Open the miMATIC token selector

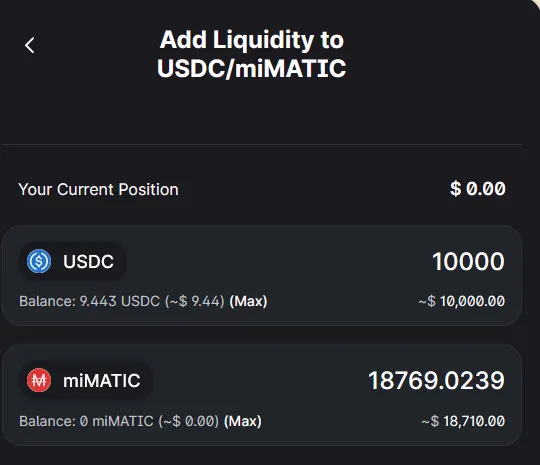pyautogui.click(x=86, y=380)
